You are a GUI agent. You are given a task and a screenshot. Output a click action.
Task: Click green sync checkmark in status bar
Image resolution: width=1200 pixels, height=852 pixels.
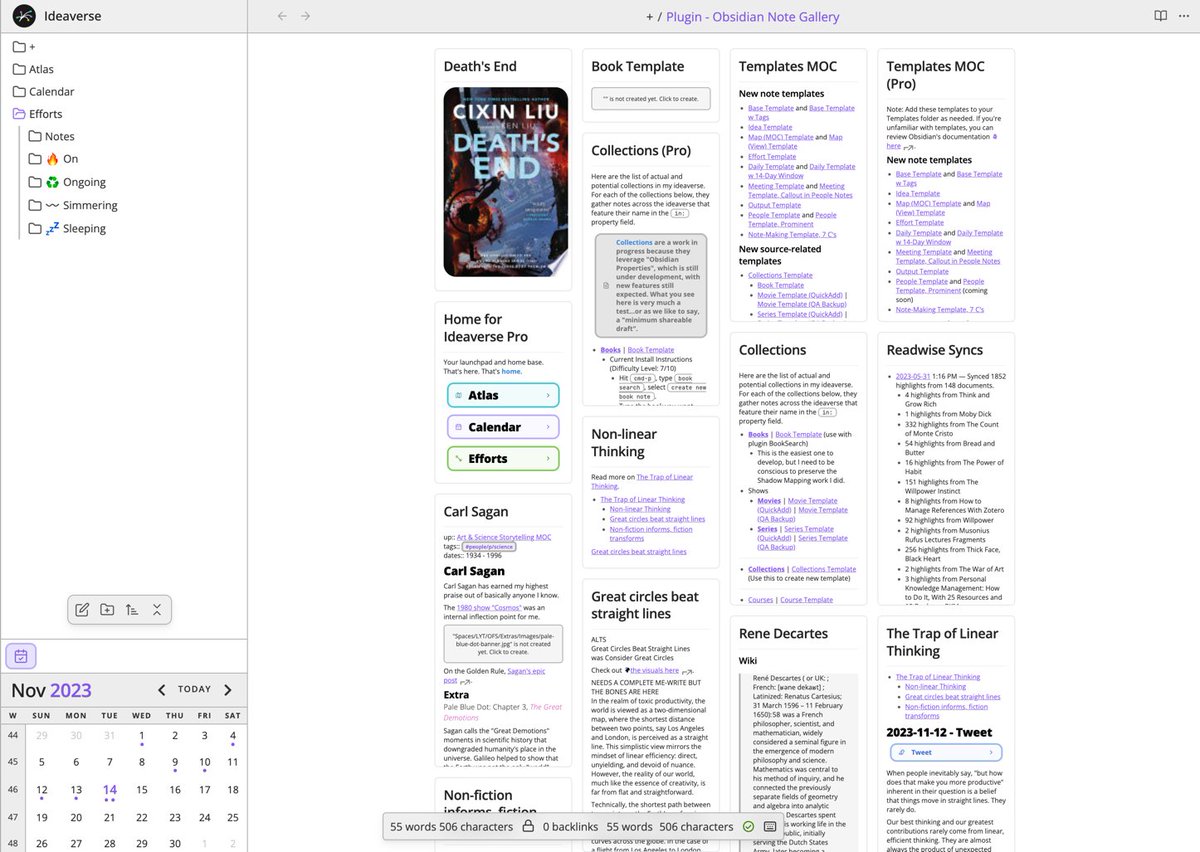tap(748, 827)
